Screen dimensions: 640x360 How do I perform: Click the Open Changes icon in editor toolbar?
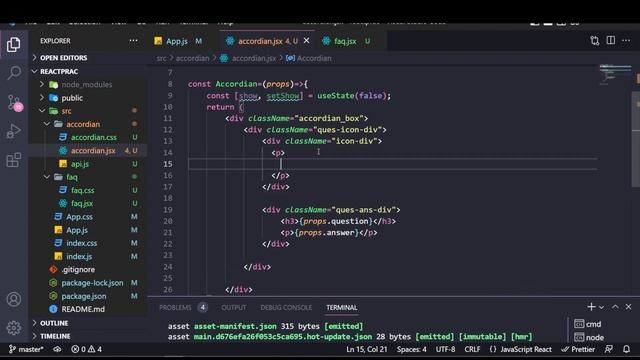click(595, 40)
